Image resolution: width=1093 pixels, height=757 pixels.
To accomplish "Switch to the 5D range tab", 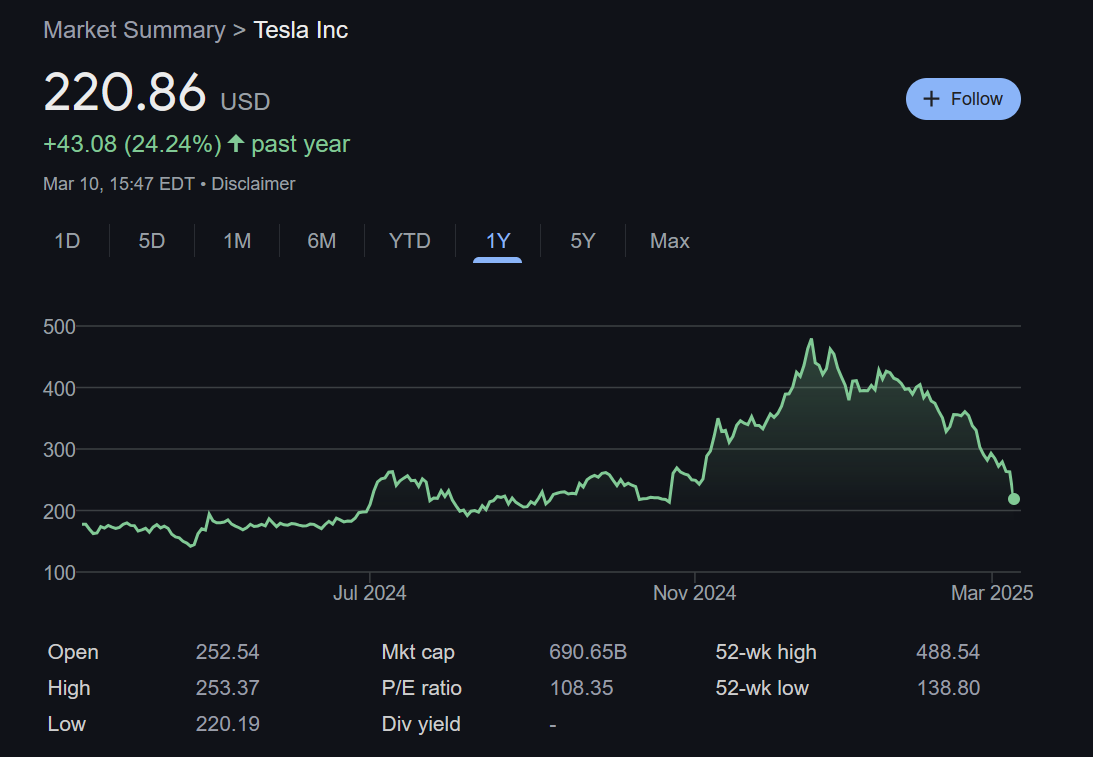I will tap(152, 241).
